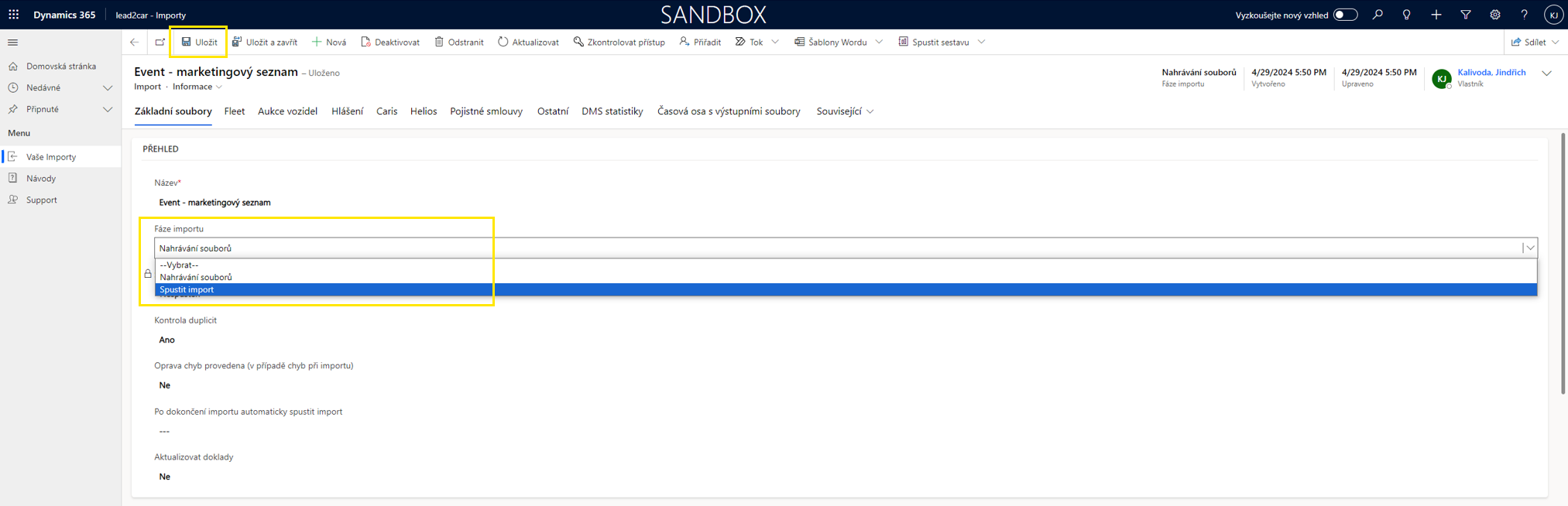The width and height of the screenshot is (1568, 506).
Task: Open owner link Kalivoda, Jindřich
Action: (x=1491, y=73)
